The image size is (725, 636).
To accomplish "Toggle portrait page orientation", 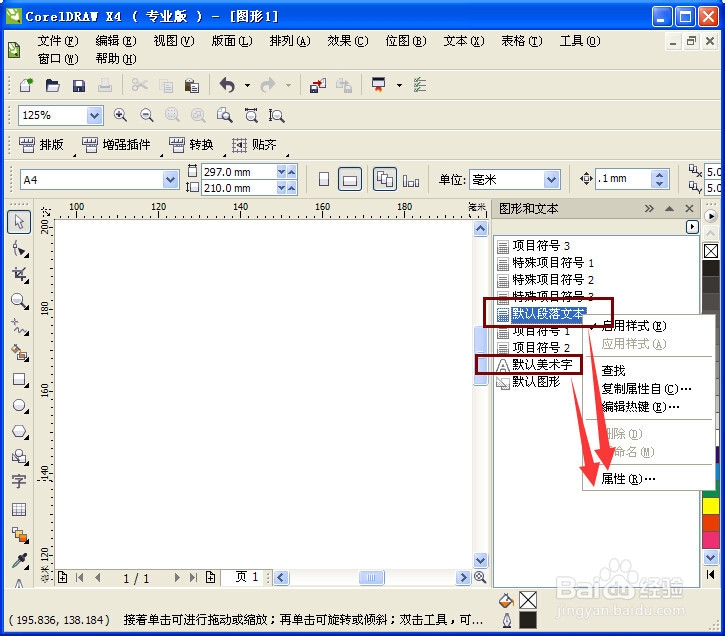I will (324, 179).
